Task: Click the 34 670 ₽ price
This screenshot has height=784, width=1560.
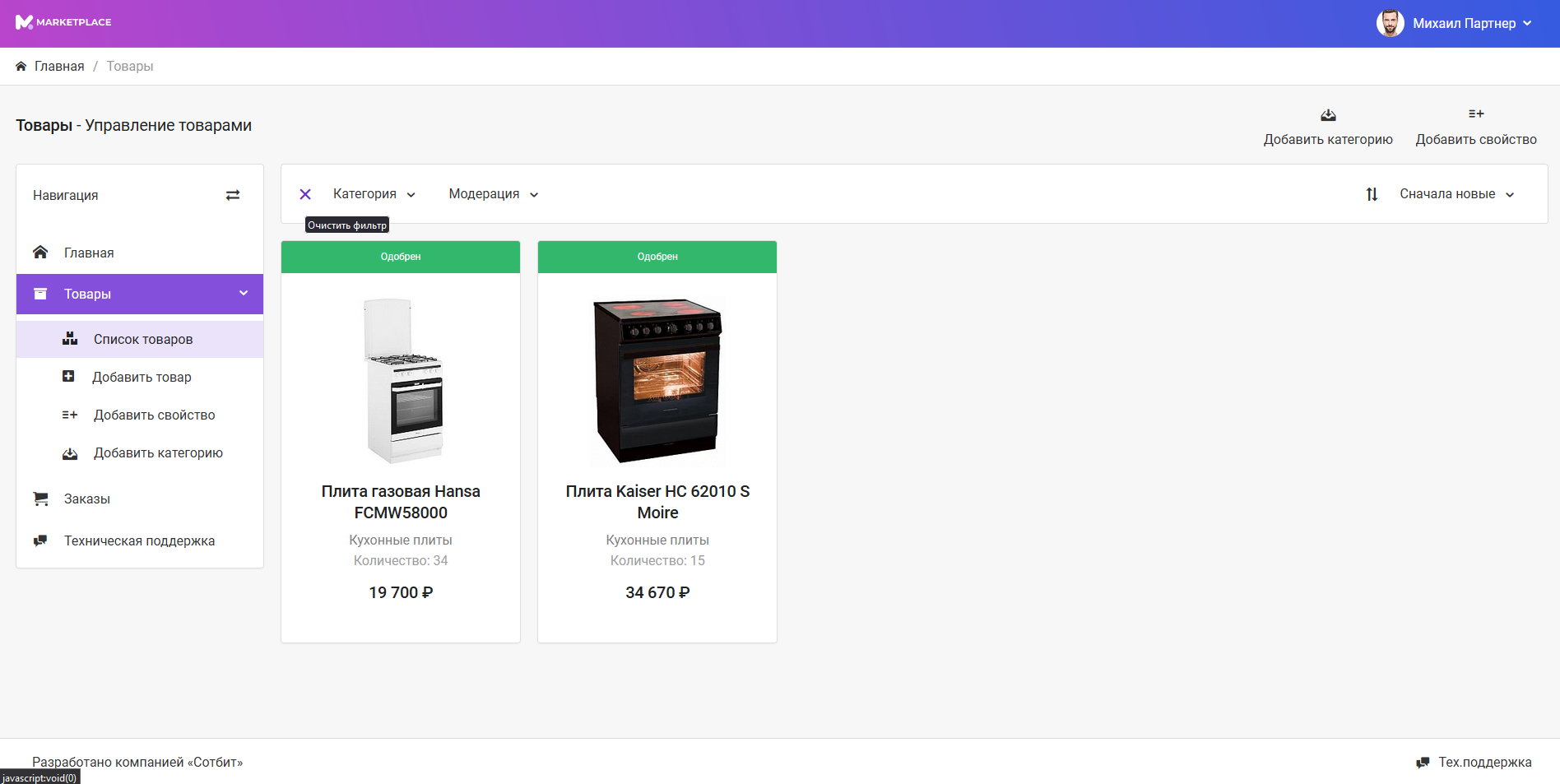Action: 657,592
